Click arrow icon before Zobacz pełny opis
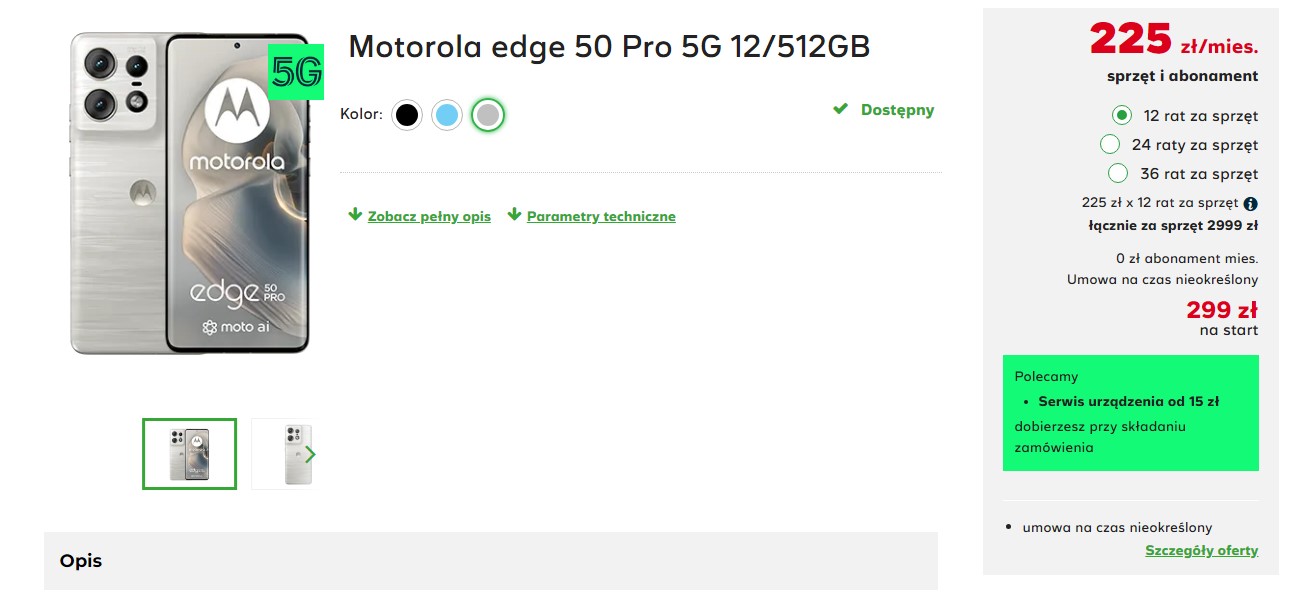Screen dimensions: 1302x592 355,214
